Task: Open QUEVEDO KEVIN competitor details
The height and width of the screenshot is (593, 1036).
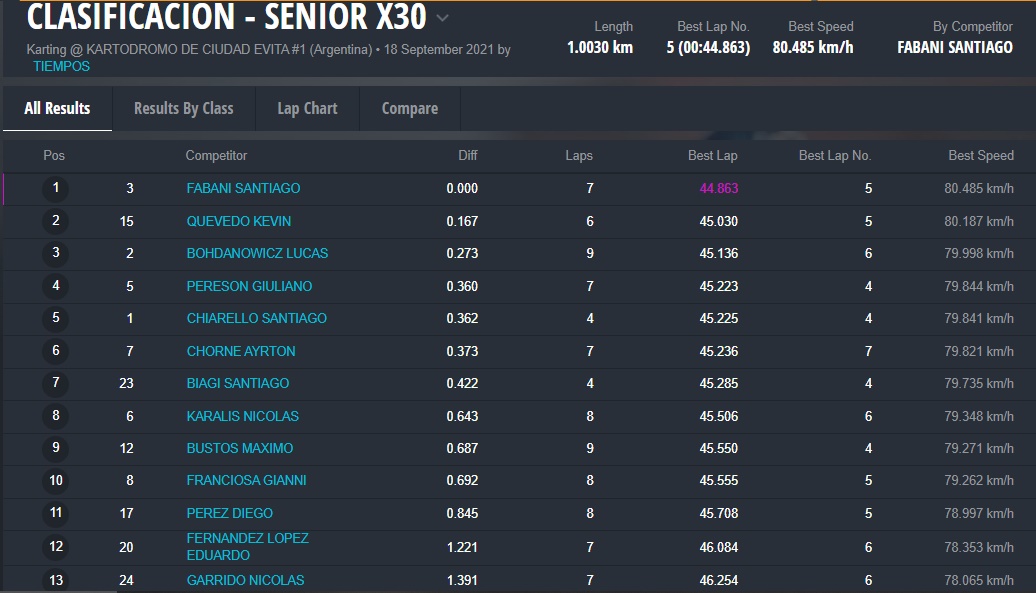Action: click(238, 221)
